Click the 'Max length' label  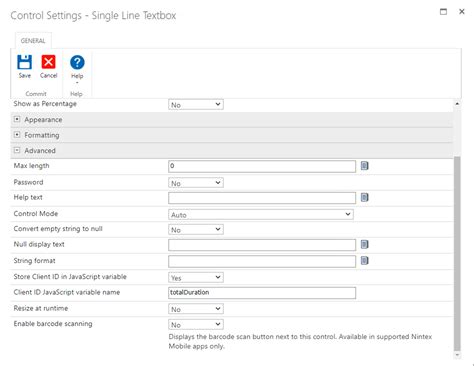pos(31,166)
